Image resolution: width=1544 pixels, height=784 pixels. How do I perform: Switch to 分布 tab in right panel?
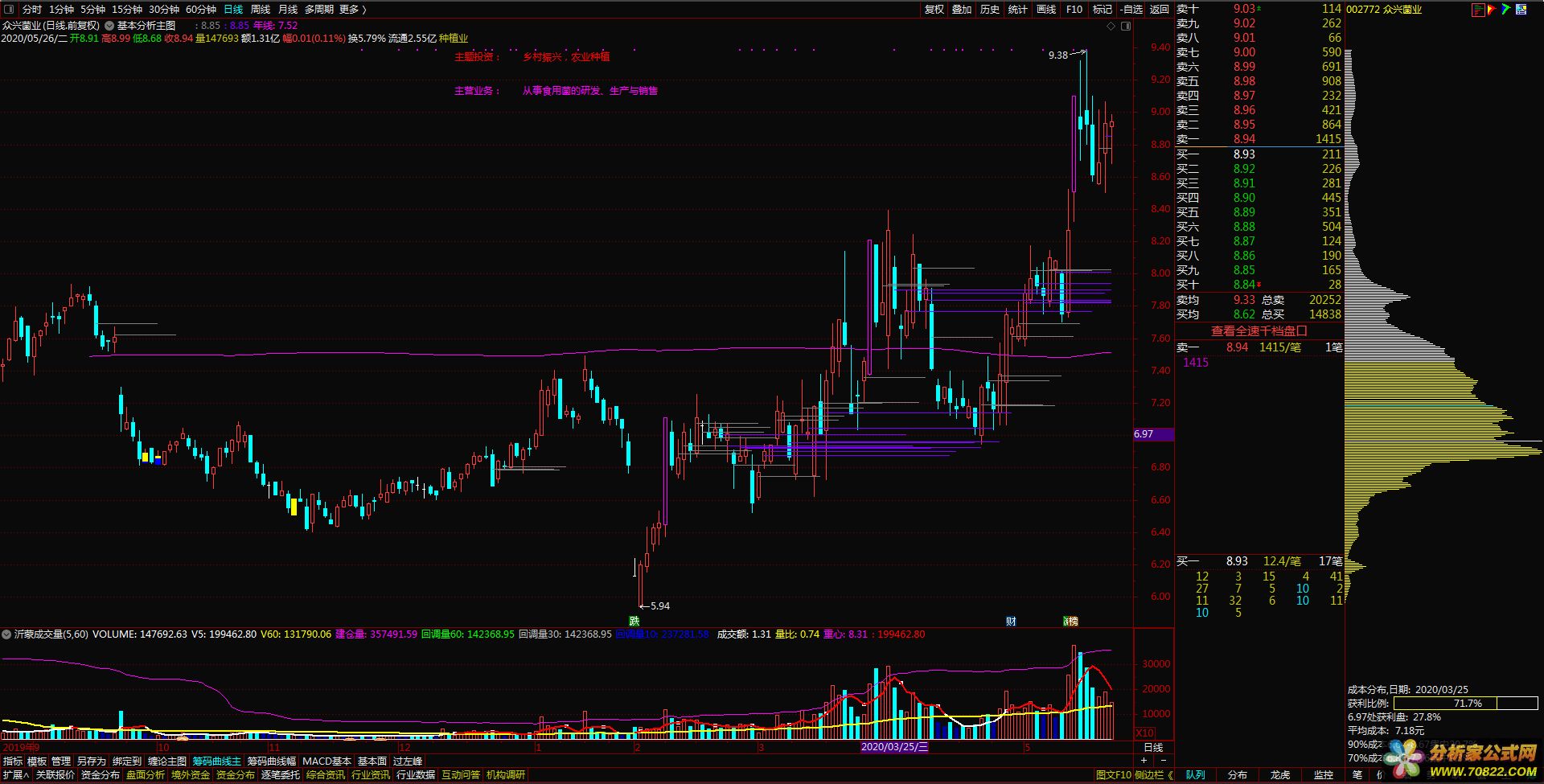click(1238, 775)
